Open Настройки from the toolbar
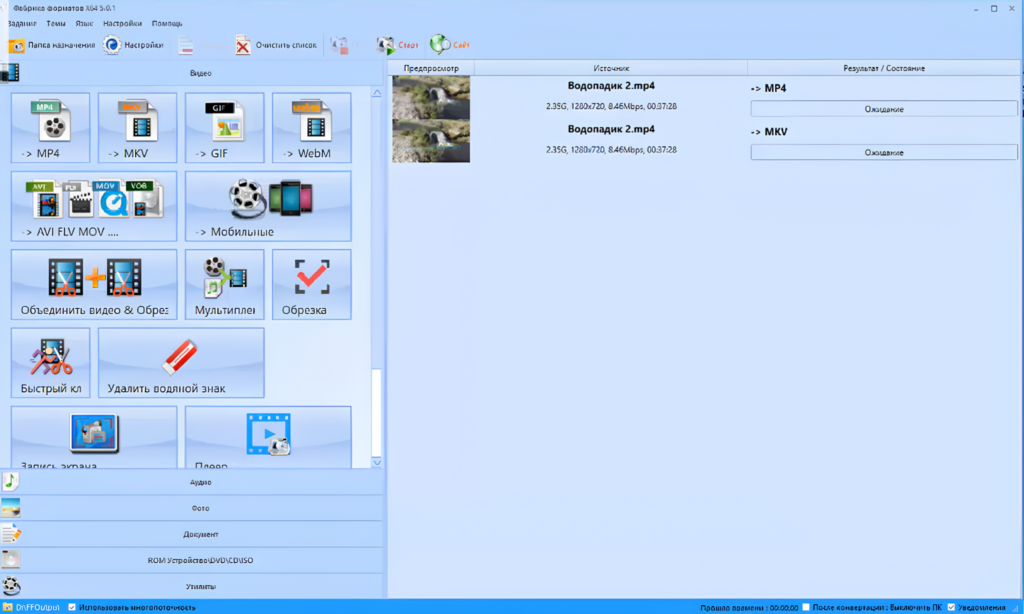This screenshot has height=614, width=1024. (x=133, y=45)
